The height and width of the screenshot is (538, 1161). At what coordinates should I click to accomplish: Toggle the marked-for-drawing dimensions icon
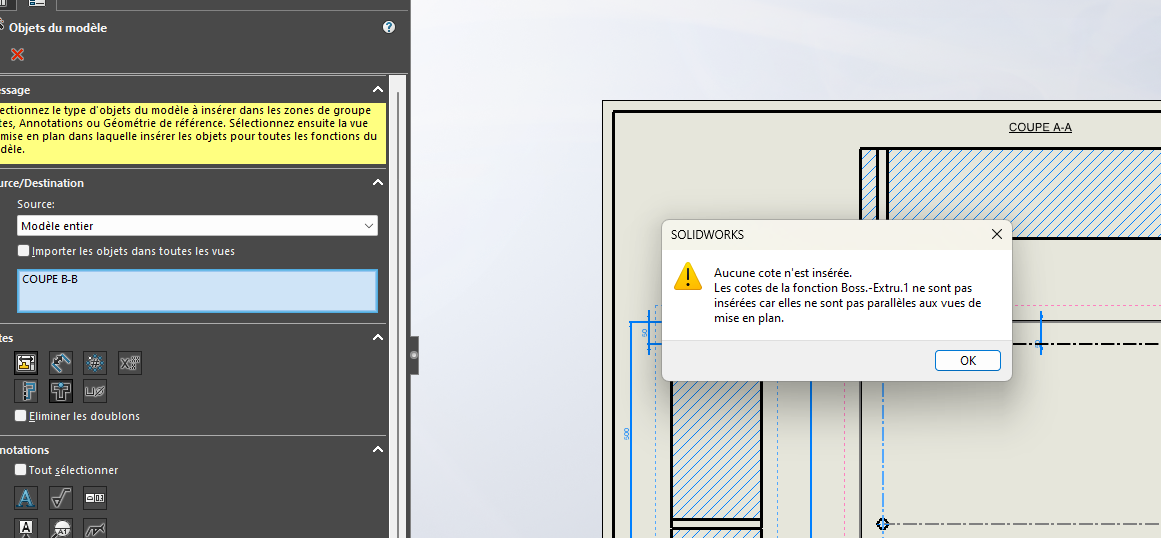coord(26,362)
